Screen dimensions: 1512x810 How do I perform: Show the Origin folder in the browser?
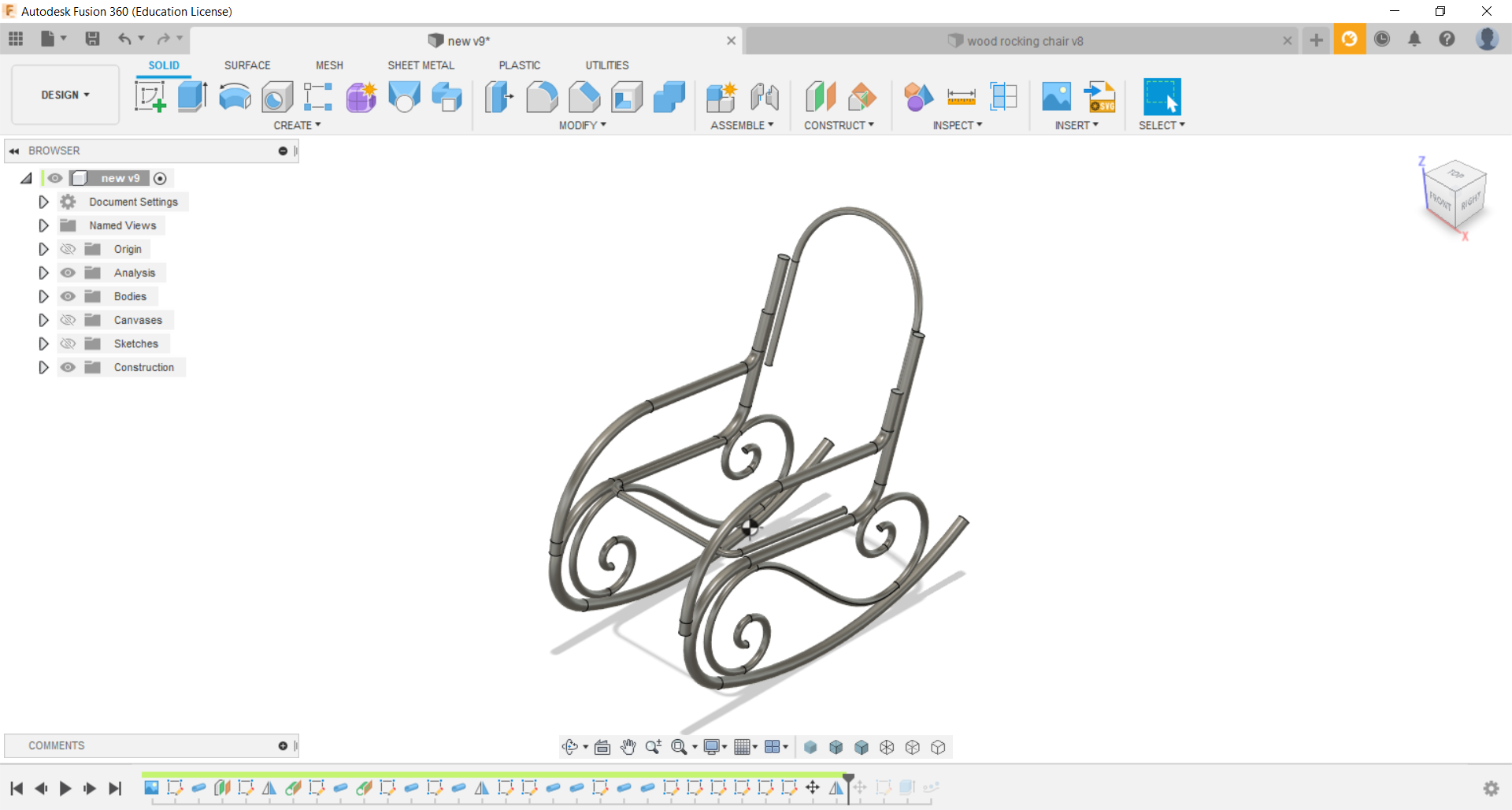click(69, 249)
